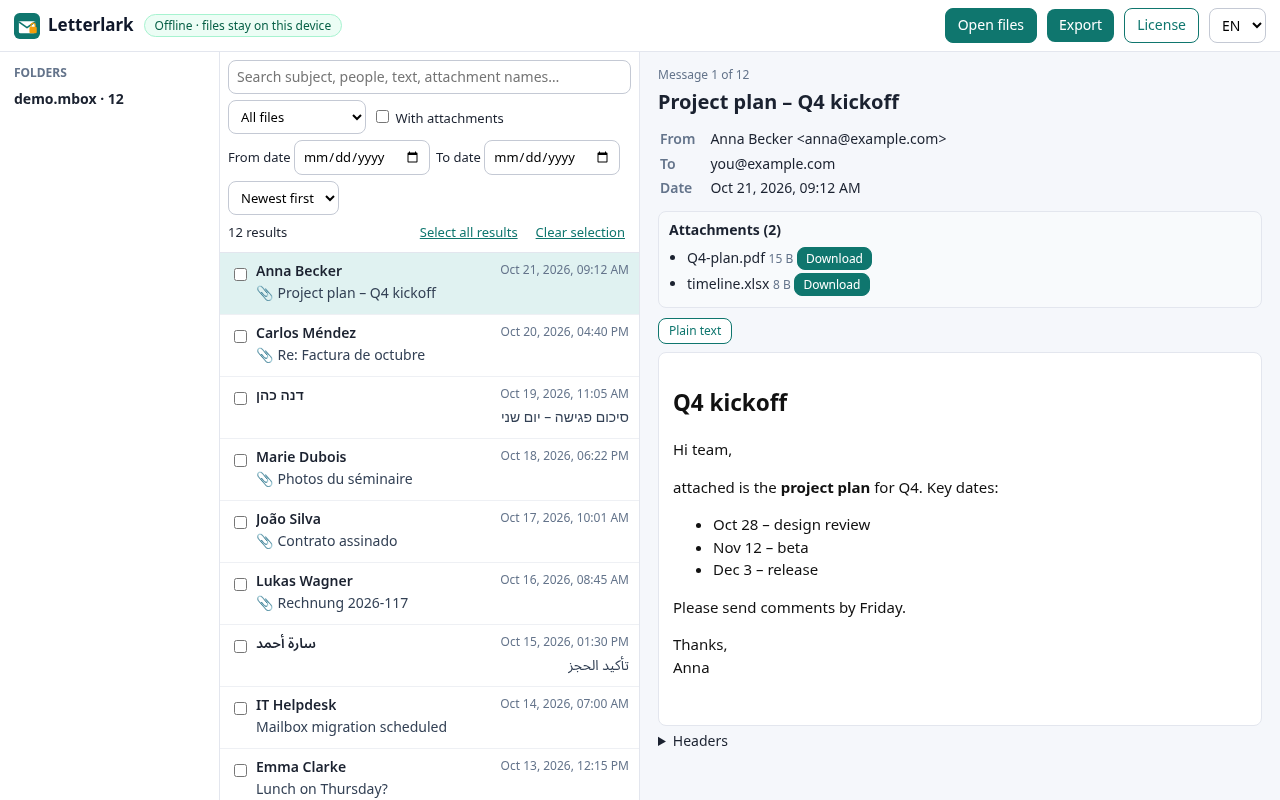Check the Emma Clarke message checkbox

click(x=240, y=770)
